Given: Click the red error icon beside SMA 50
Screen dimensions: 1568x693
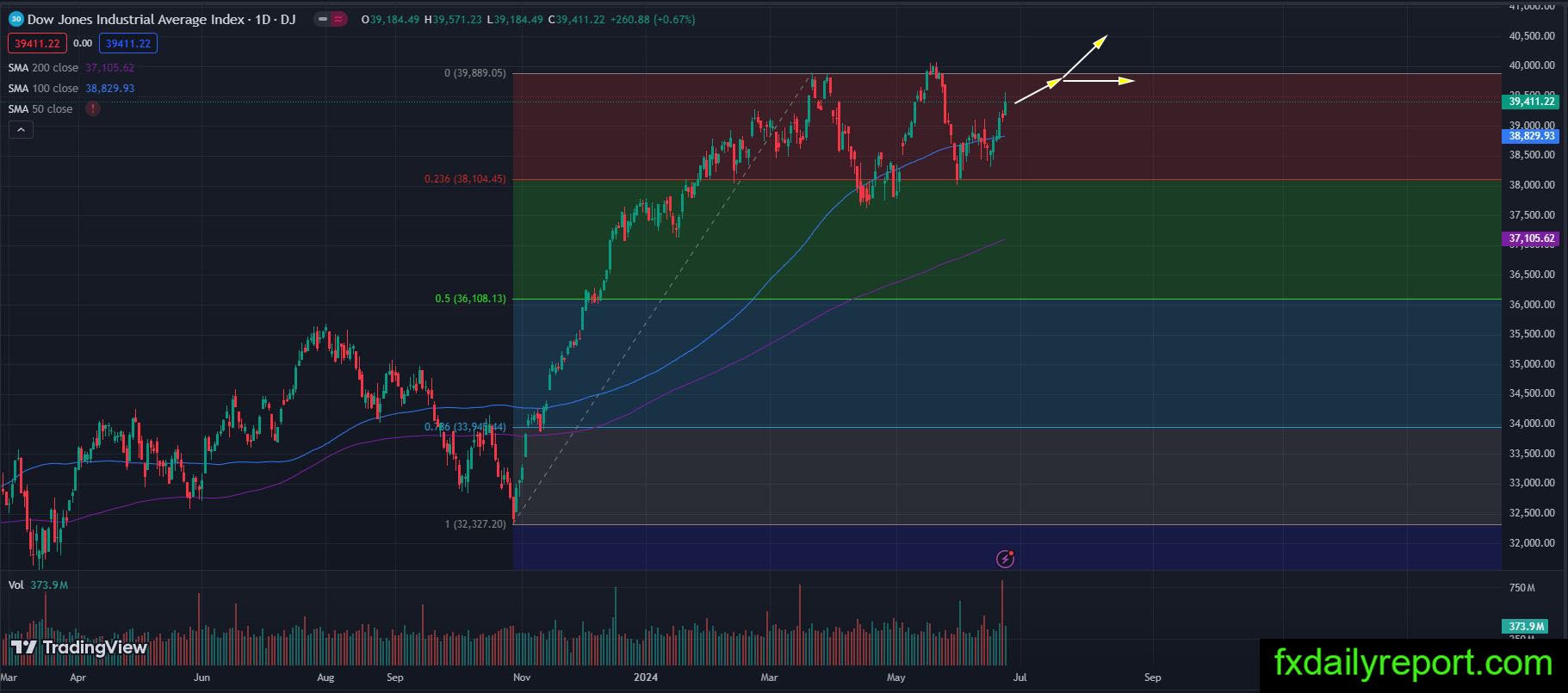Looking at the screenshot, I should (92, 109).
